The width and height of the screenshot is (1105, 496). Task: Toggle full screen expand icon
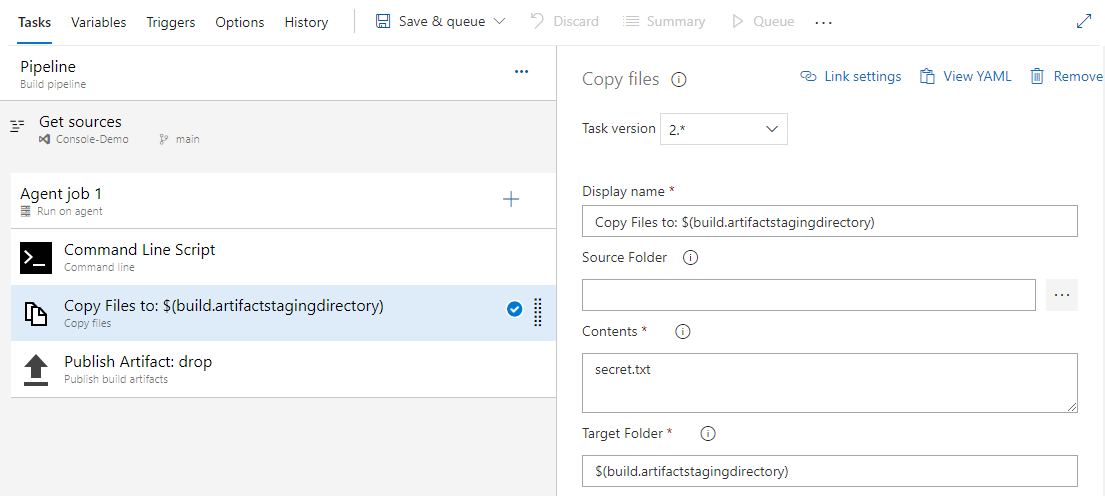coord(1084,21)
